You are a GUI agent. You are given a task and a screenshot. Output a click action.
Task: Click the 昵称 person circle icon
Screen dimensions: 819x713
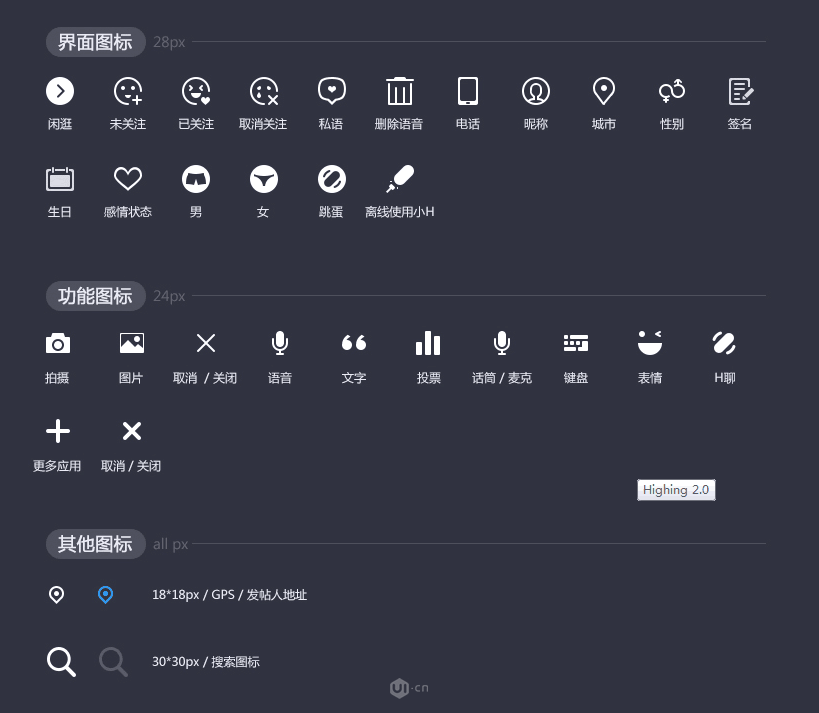[536, 91]
